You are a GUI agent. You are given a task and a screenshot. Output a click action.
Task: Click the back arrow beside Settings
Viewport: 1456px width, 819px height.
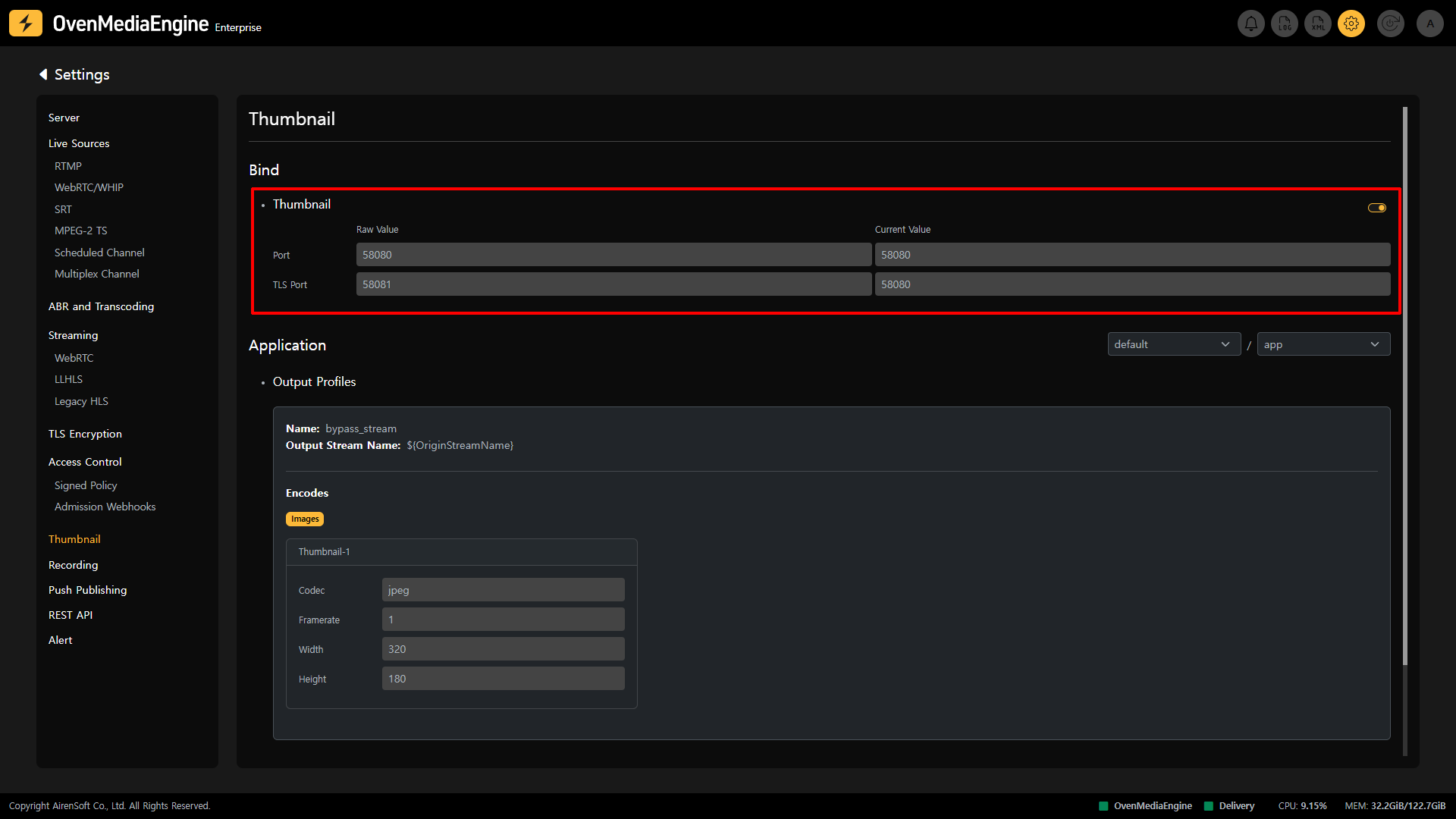43,74
